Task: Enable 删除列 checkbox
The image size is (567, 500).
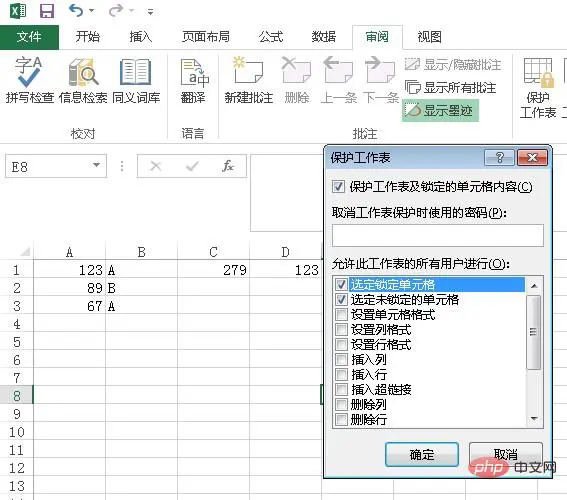Action: (341, 405)
